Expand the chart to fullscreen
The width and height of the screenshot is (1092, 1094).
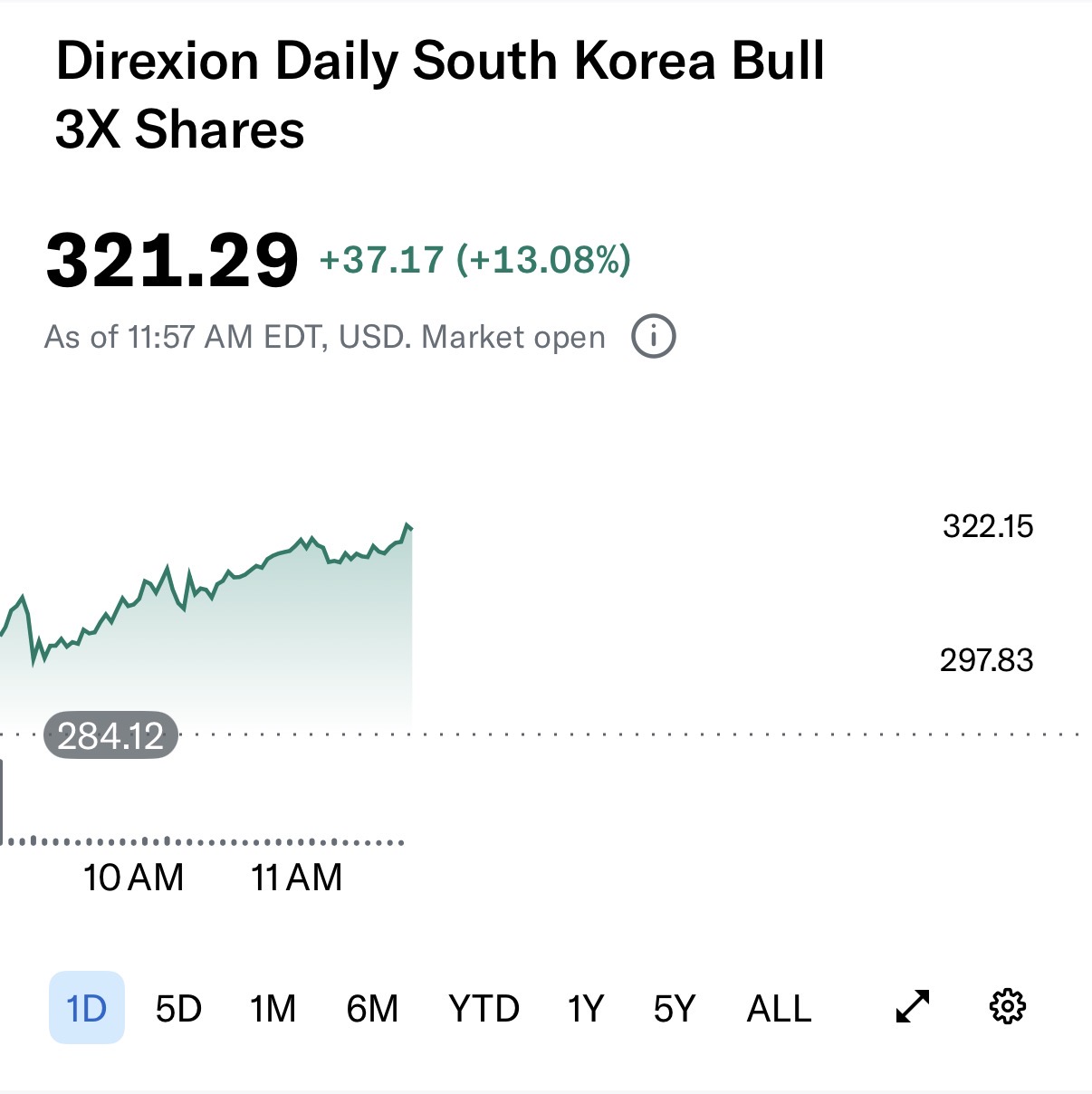912,1006
